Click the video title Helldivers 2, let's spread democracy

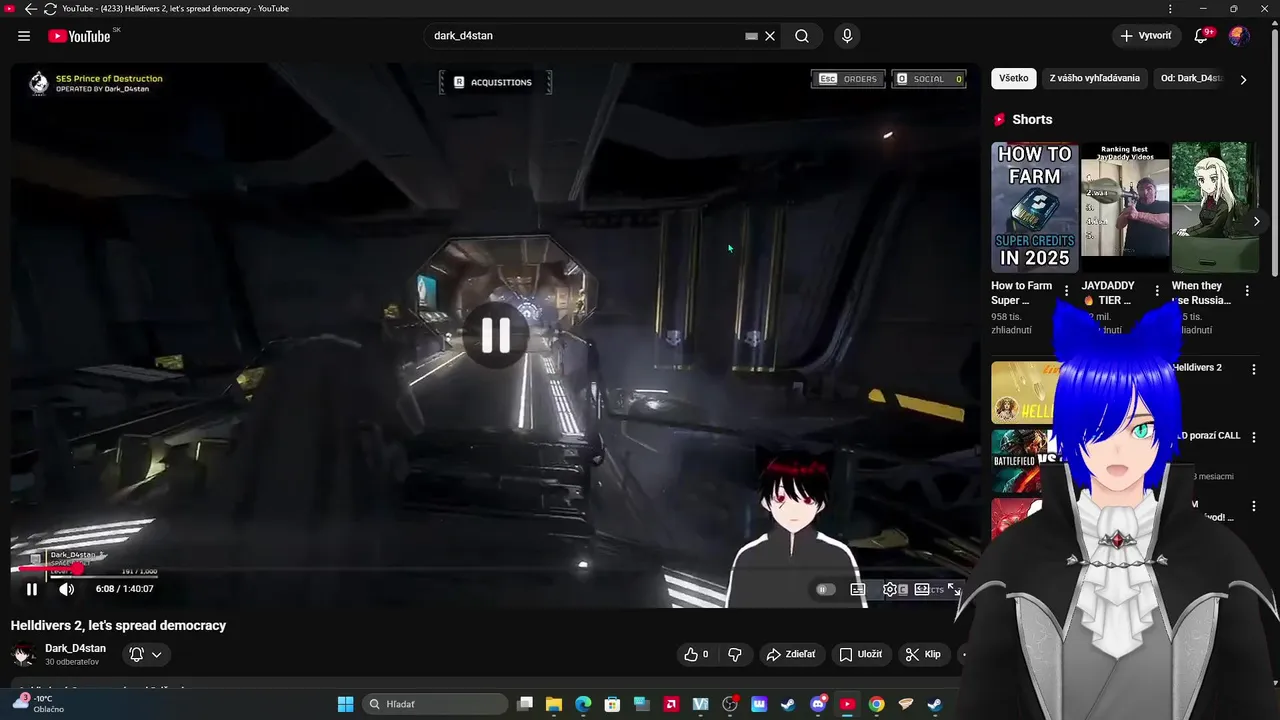tap(118, 626)
